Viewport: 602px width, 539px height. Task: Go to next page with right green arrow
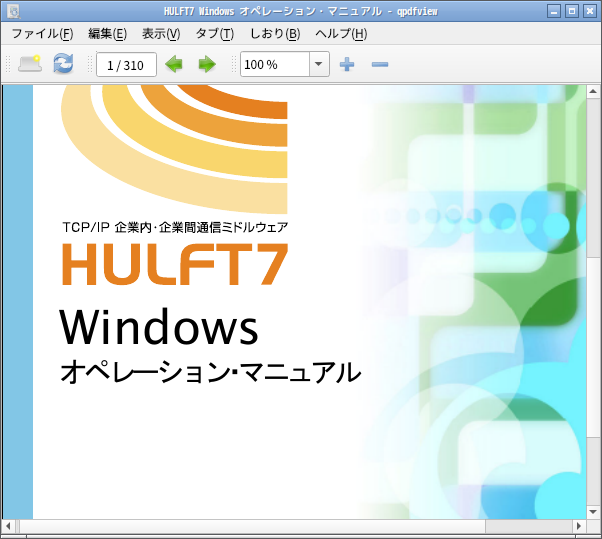207,64
